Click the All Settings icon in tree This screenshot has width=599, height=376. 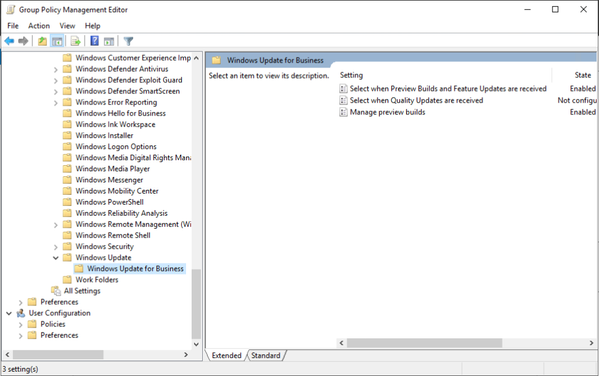pyautogui.click(x=56, y=291)
